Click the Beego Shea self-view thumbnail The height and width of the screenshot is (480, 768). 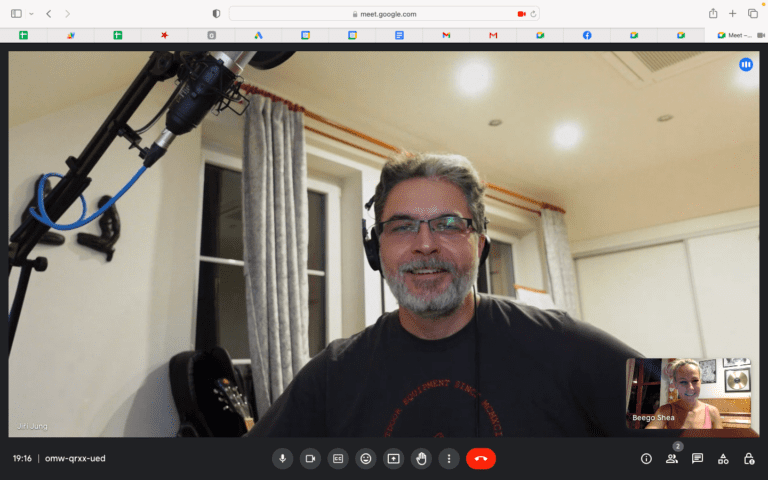[688, 393]
